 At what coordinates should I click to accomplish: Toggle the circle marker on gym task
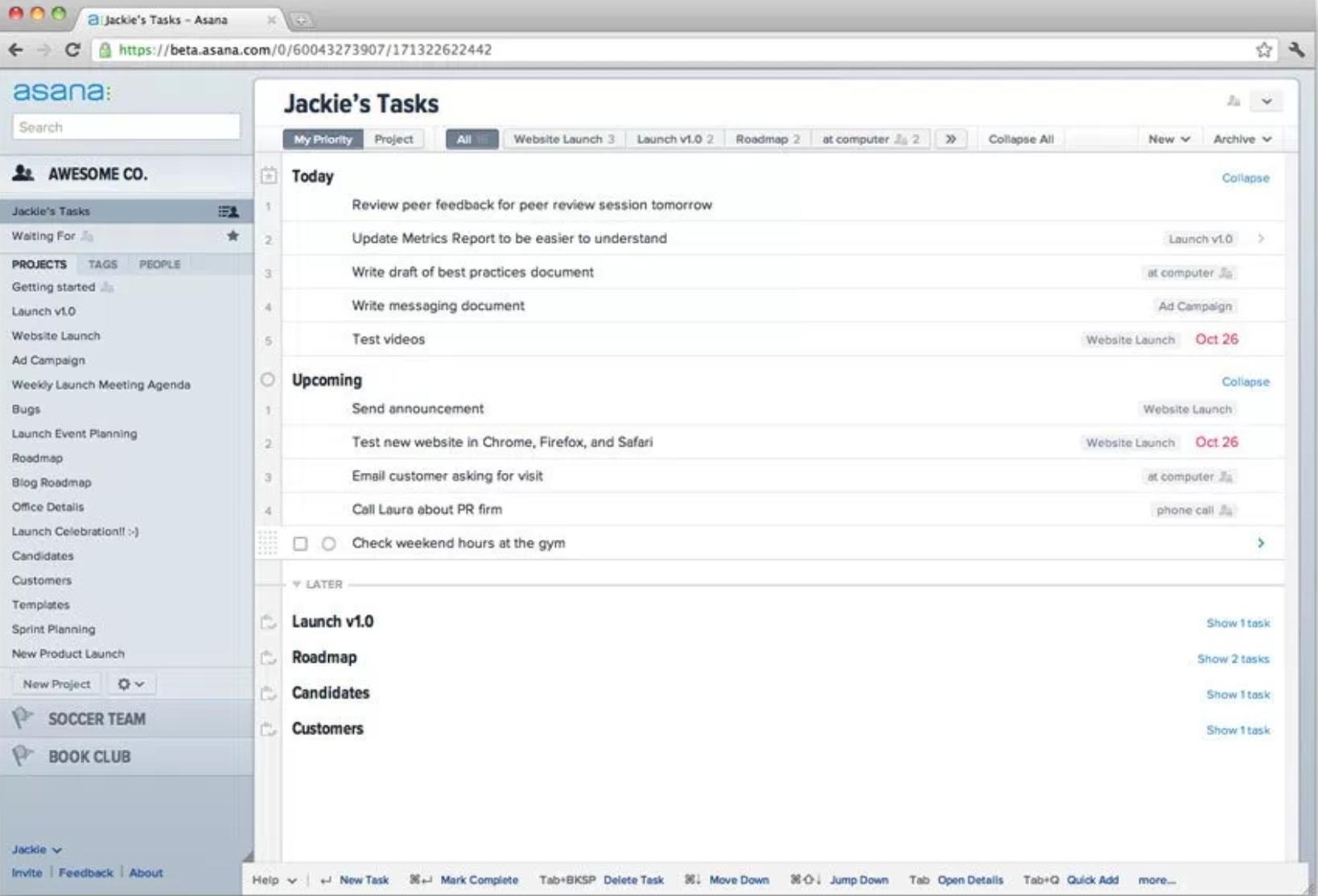pos(328,544)
